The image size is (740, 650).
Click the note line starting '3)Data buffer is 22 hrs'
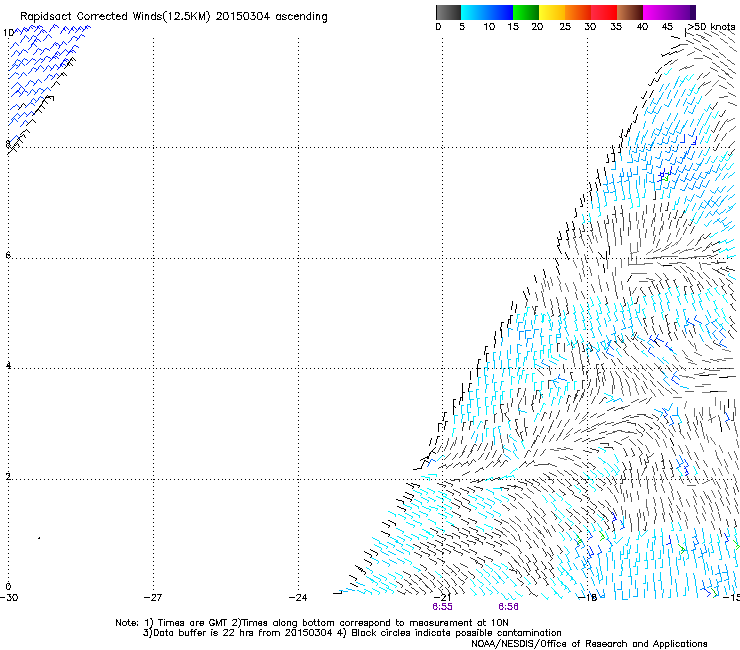pyautogui.click(x=352, y=633)
